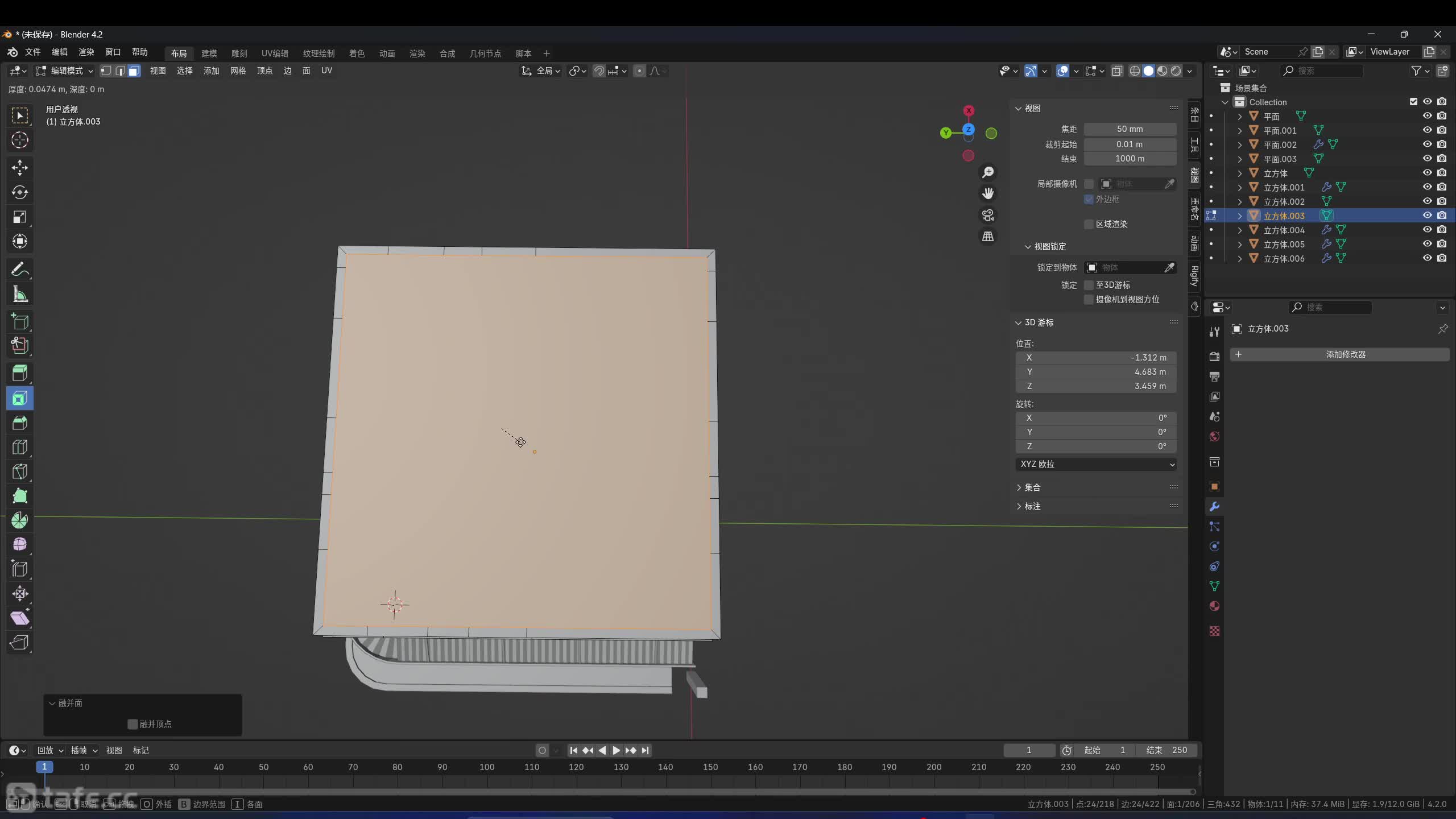The height and width of the screenshot is (819, 1456).
Task: Select the Poly Build tool
Action: click(20, 496)
